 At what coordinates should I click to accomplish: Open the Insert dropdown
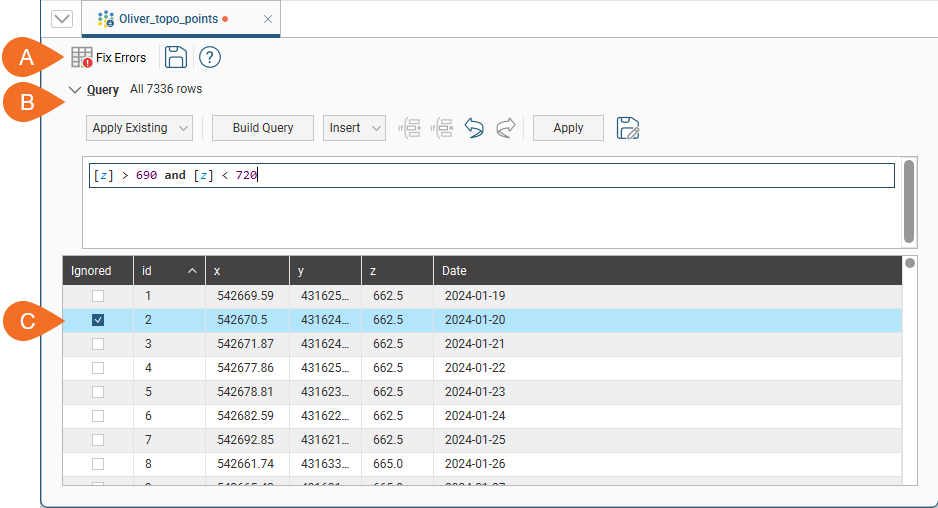point(355,128)
